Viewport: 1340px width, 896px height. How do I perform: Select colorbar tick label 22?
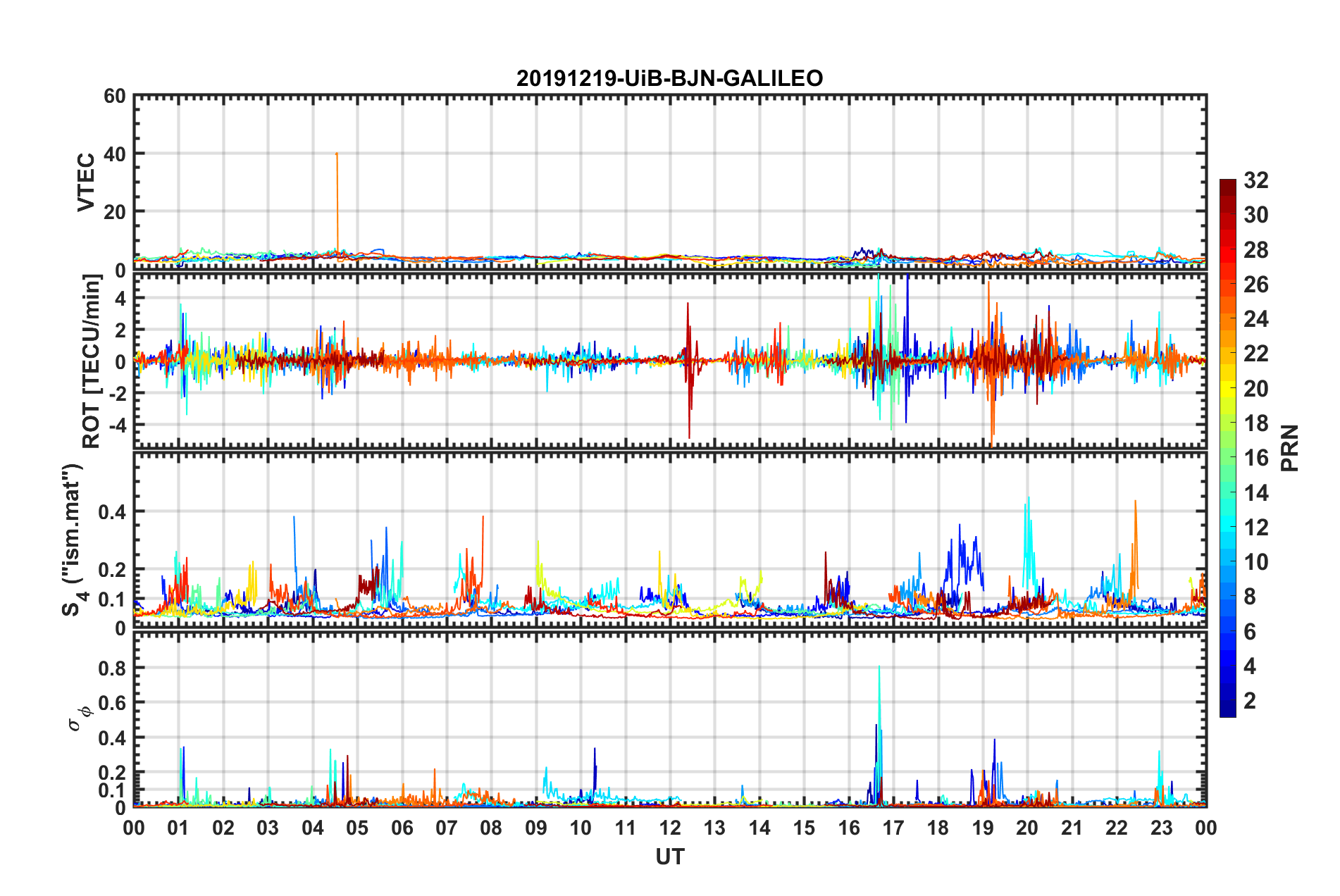click(x=1256, y=354)
